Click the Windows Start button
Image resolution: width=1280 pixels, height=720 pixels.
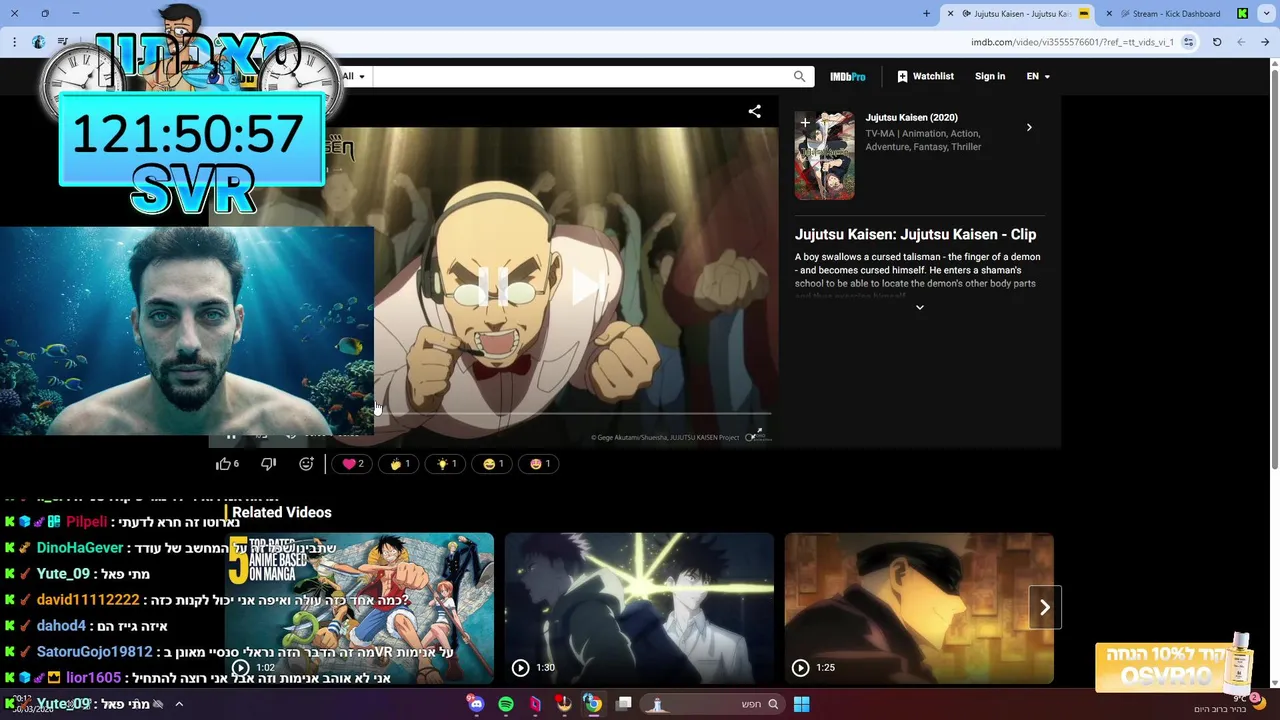[x=801, y=704]
